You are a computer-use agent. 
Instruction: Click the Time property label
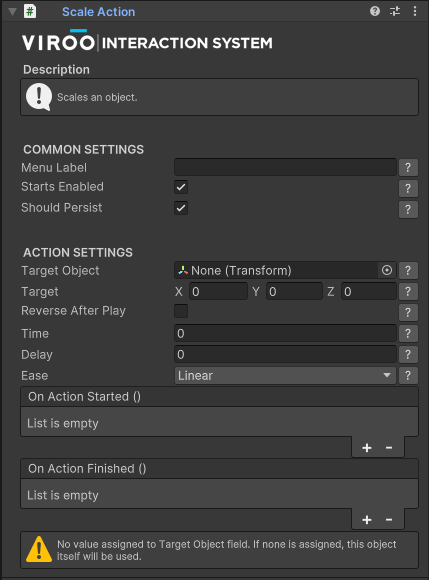tap(35, 334)
